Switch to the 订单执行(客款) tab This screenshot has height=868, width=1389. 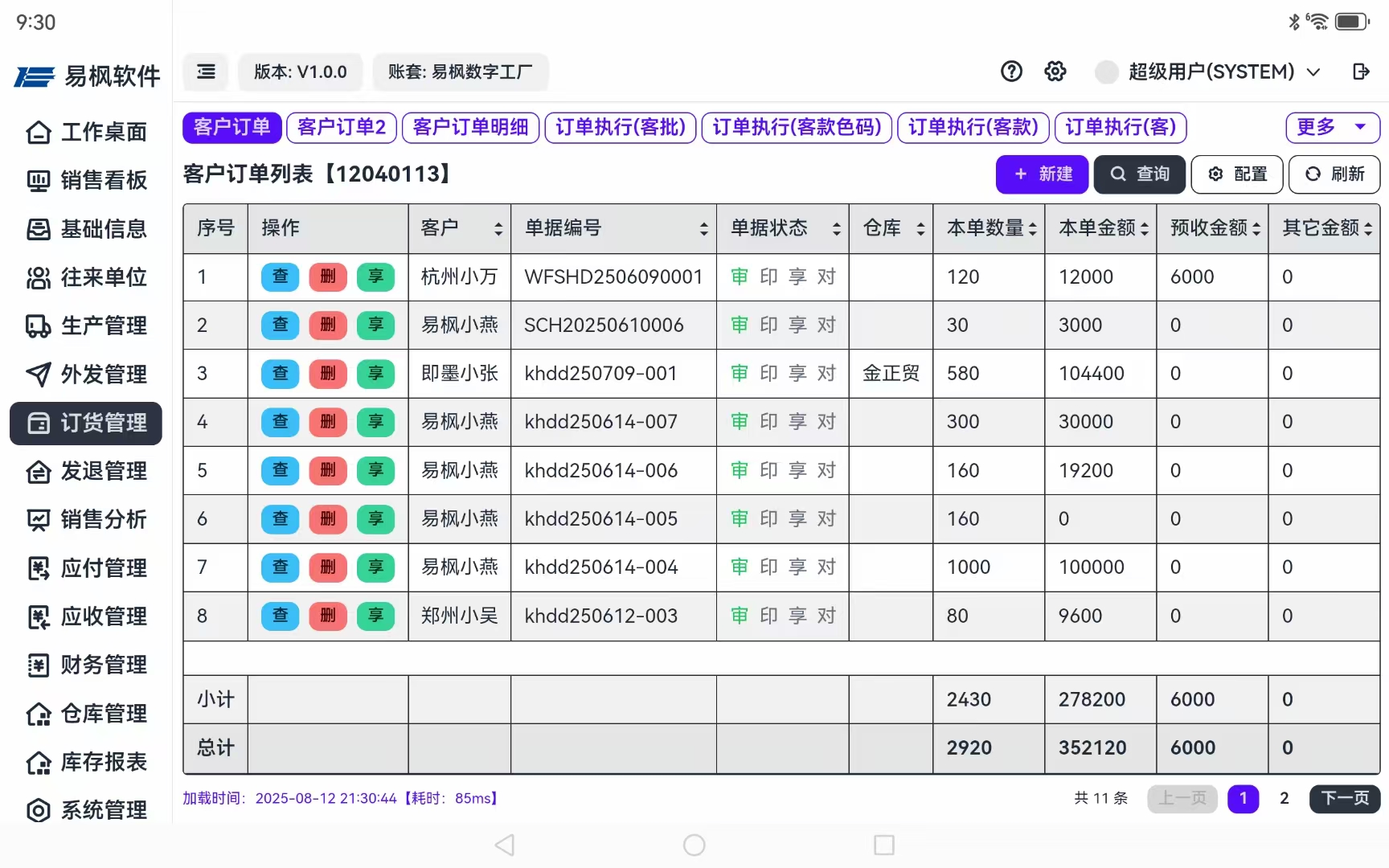click(x=973, y=127)
